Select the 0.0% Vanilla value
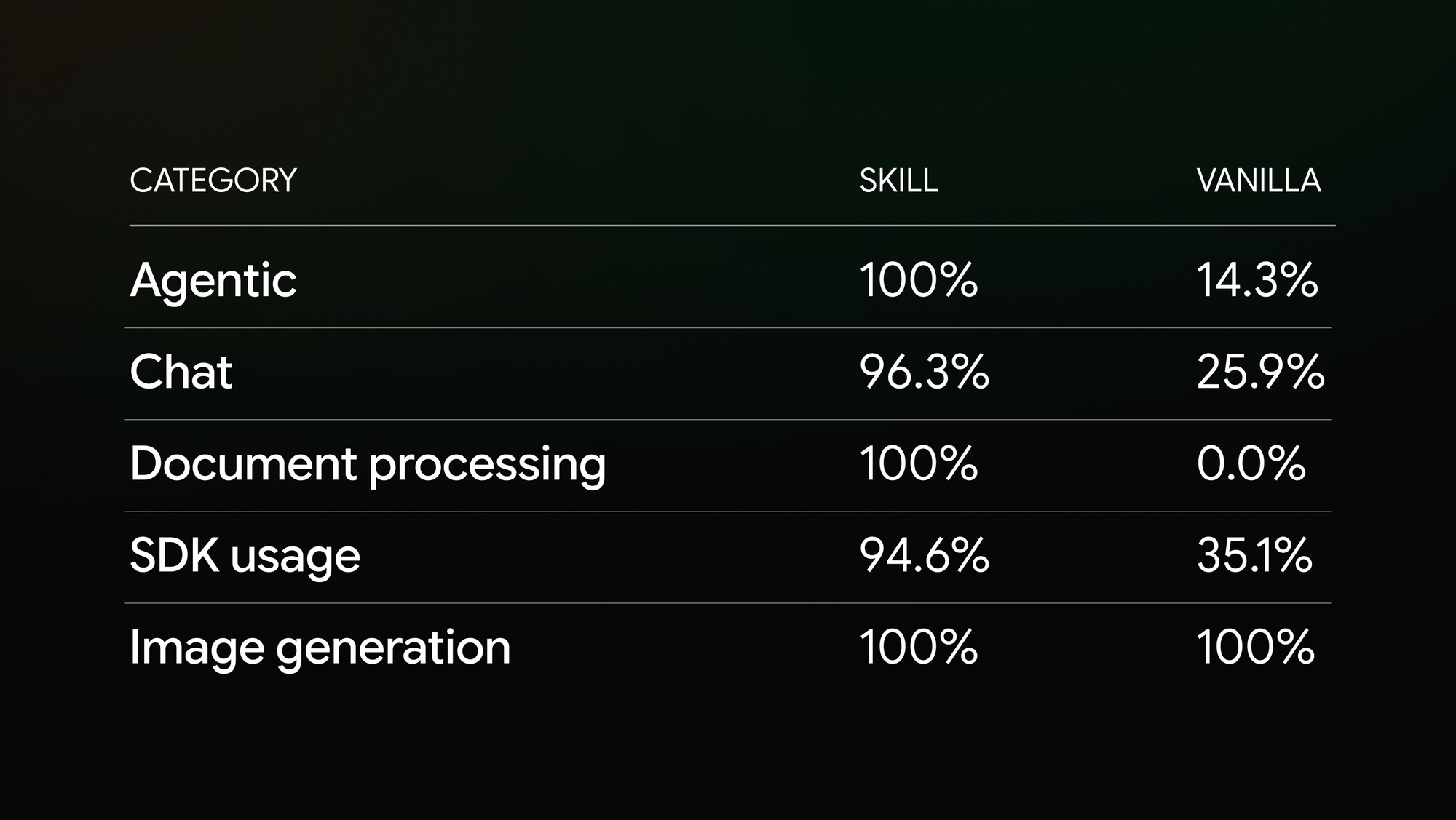 [x=1251, y=463]
